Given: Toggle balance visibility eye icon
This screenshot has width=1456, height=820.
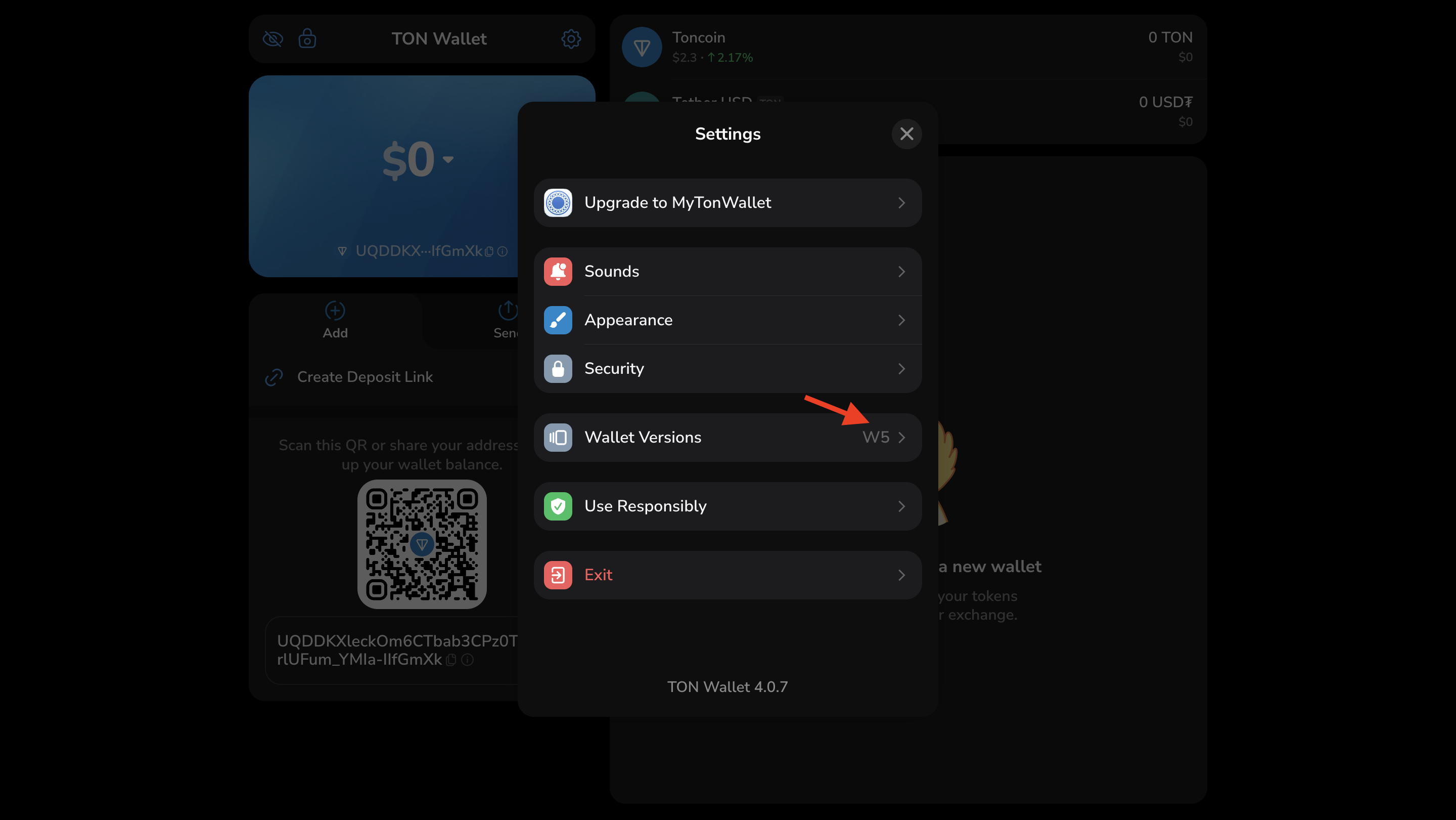Looking at the screenshot, I should tap(273, 38).
